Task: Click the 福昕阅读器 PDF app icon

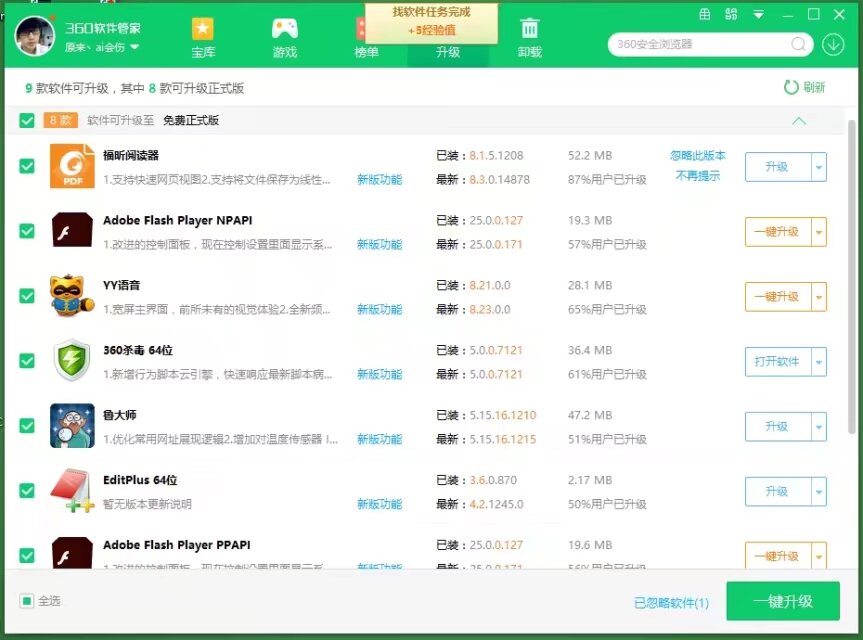Action: 72,166
